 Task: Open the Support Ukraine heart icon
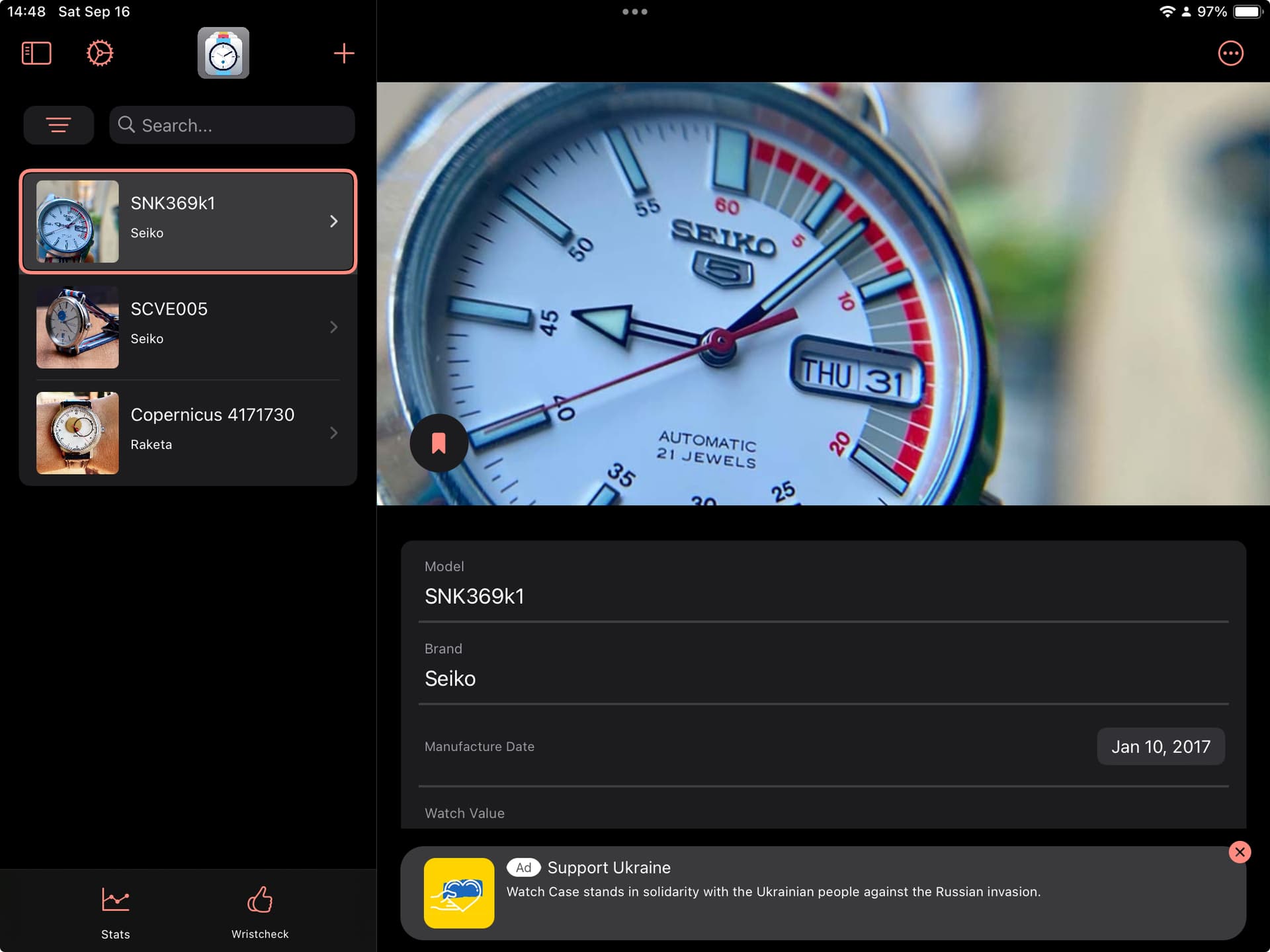pyautogui.click(x=459, y=893)
